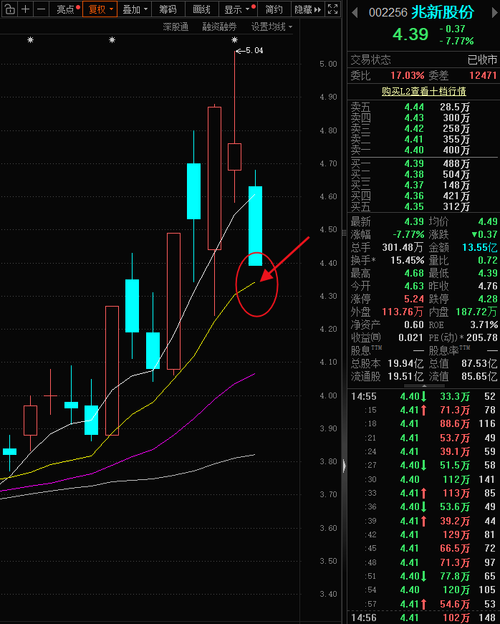Open the 复权 dropdown
The width and height of the screenshot is (500, 624).
(100, 9)
